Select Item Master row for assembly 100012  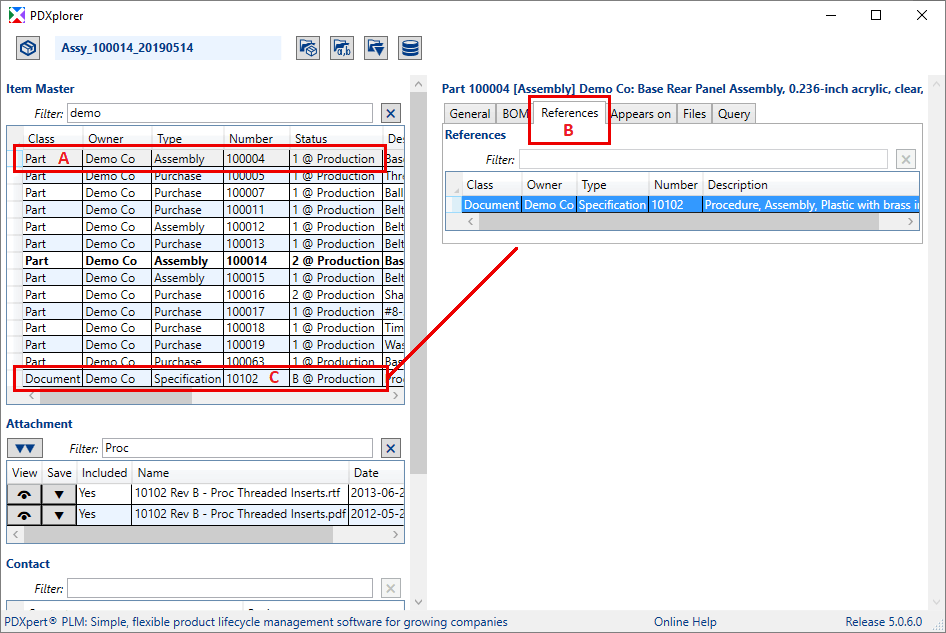[208, 227]
